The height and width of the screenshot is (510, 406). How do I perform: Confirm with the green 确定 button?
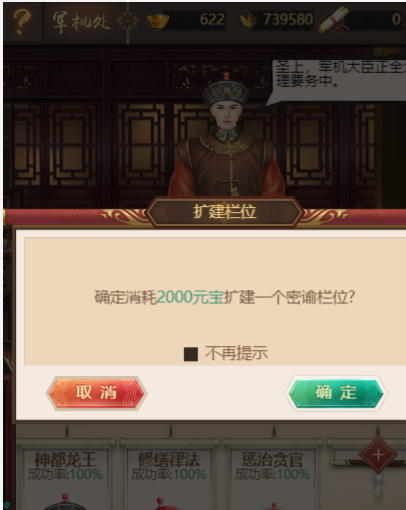click(x=336, y=393)
